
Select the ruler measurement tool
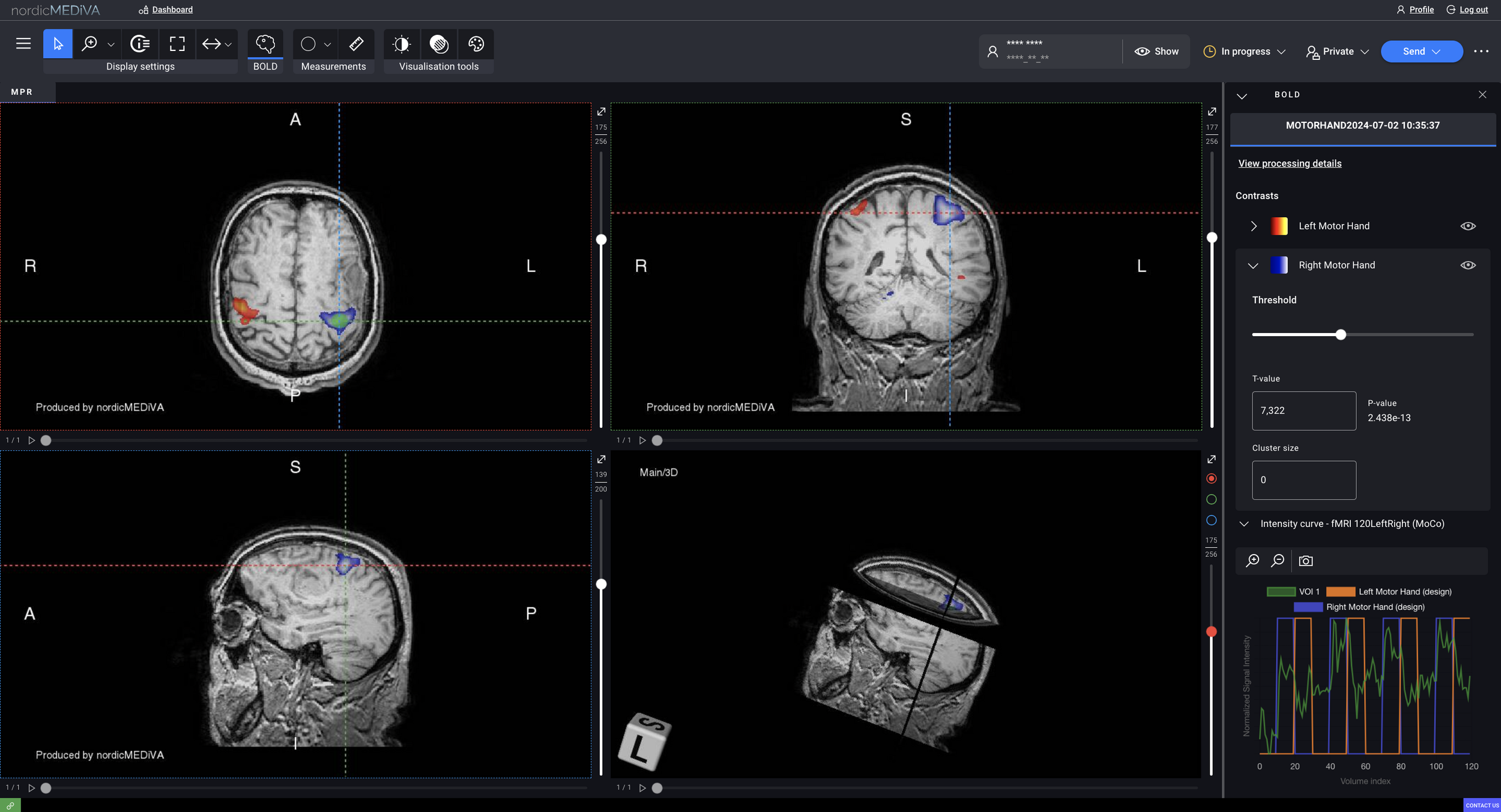click(356, 44)
